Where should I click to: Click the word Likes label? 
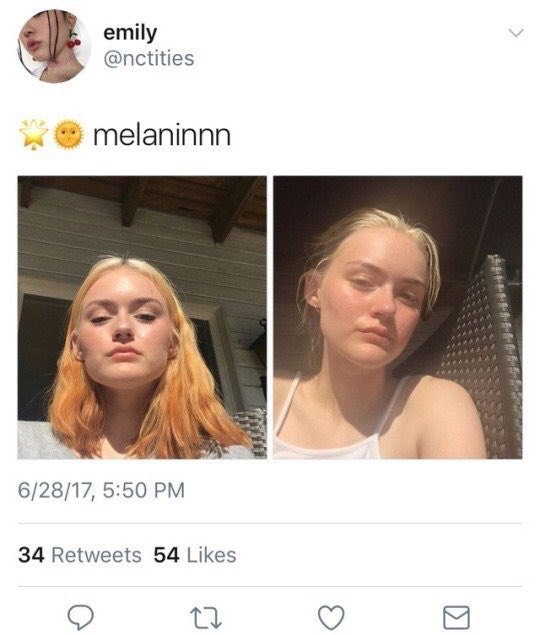pyautogui.click(x=211, y=555)
